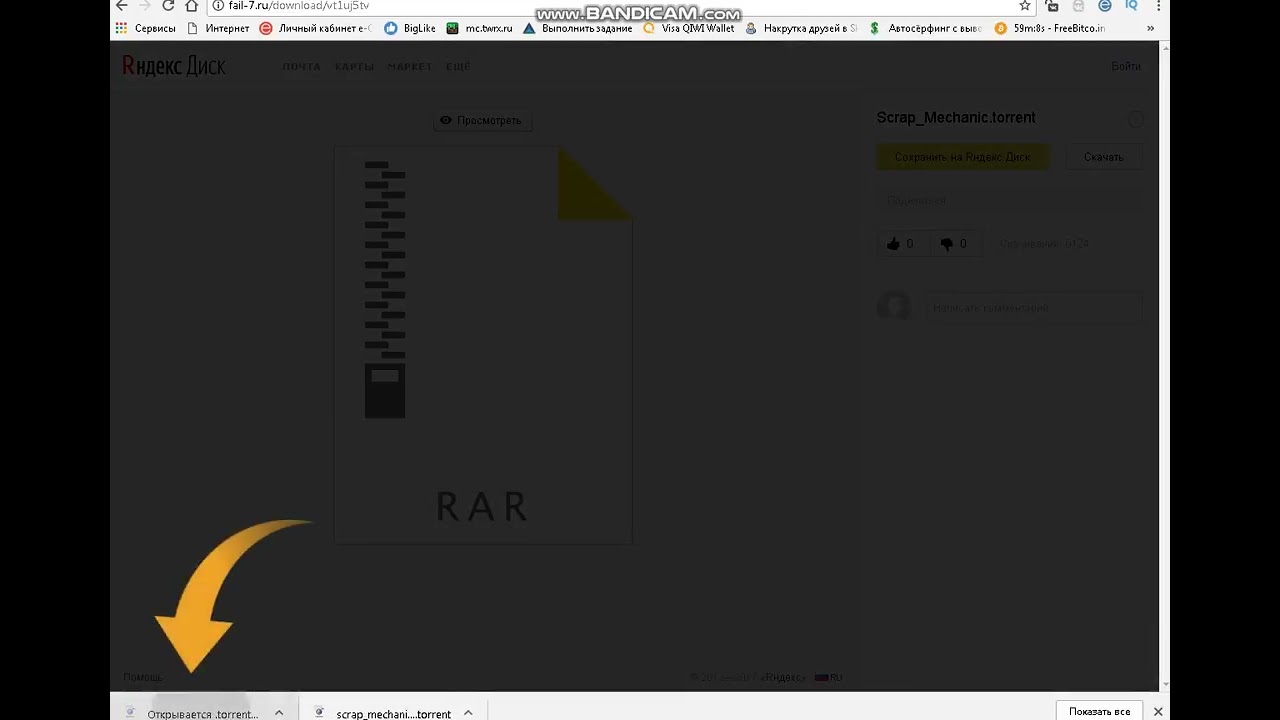Click the IQ browser extension icon
The height and width of the screenshot is (720, 1280).
(1131, 6)
